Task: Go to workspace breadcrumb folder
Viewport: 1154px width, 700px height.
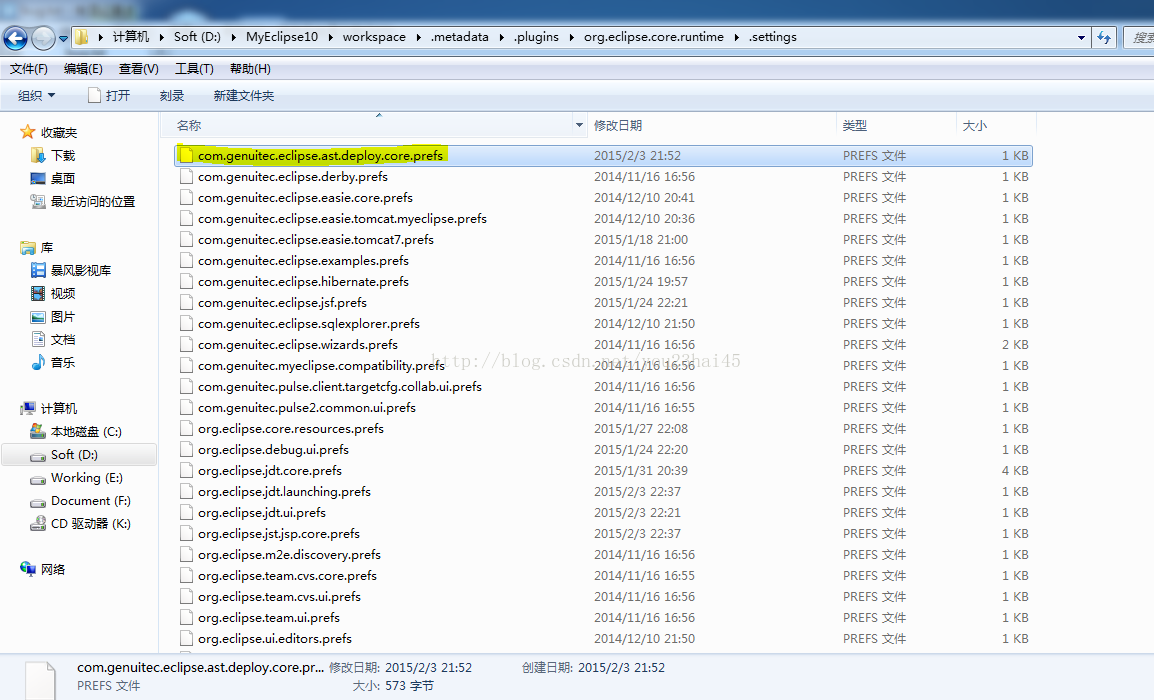Action: (x=374, y=37)
